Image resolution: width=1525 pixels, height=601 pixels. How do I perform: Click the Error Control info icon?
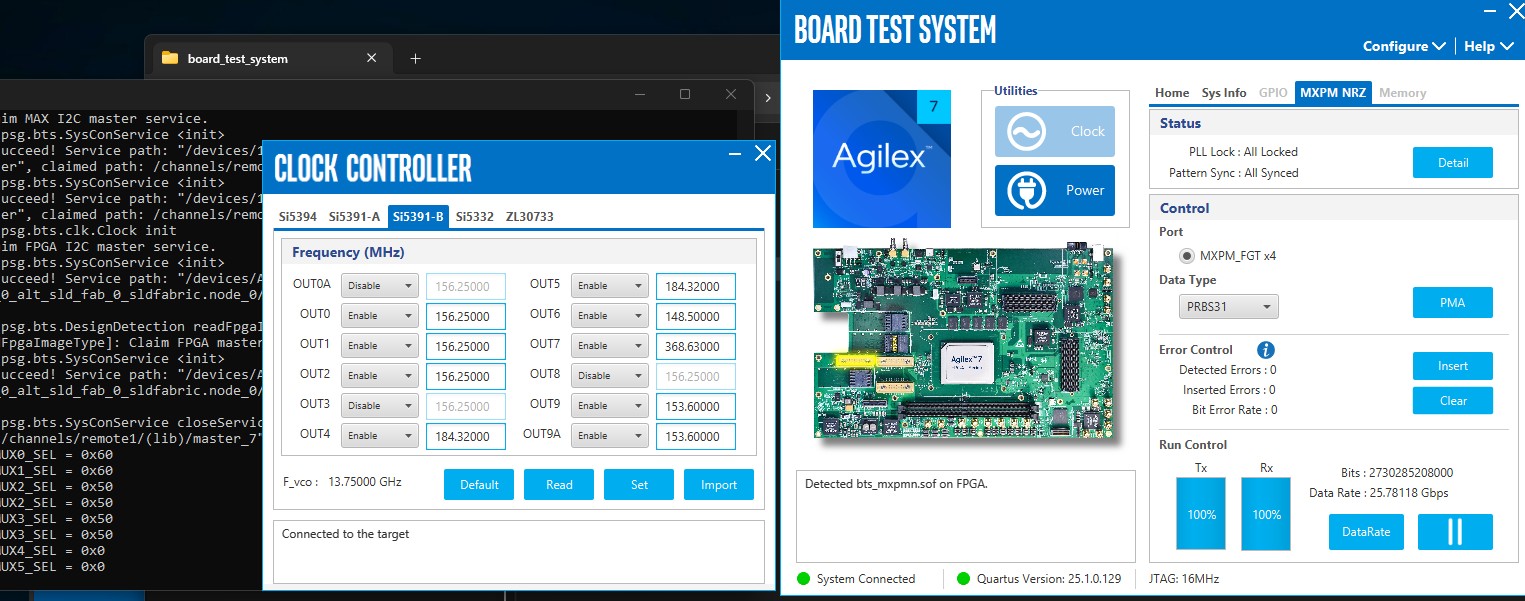pyautogui.click(x=1265, y=350)
